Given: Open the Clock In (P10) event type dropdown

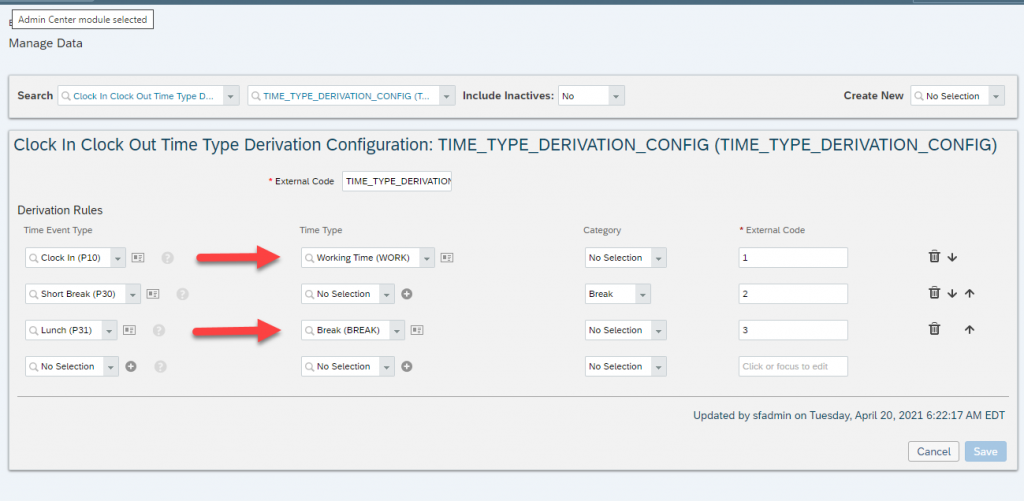Looking at the screenshot, I should coord(118,258).
